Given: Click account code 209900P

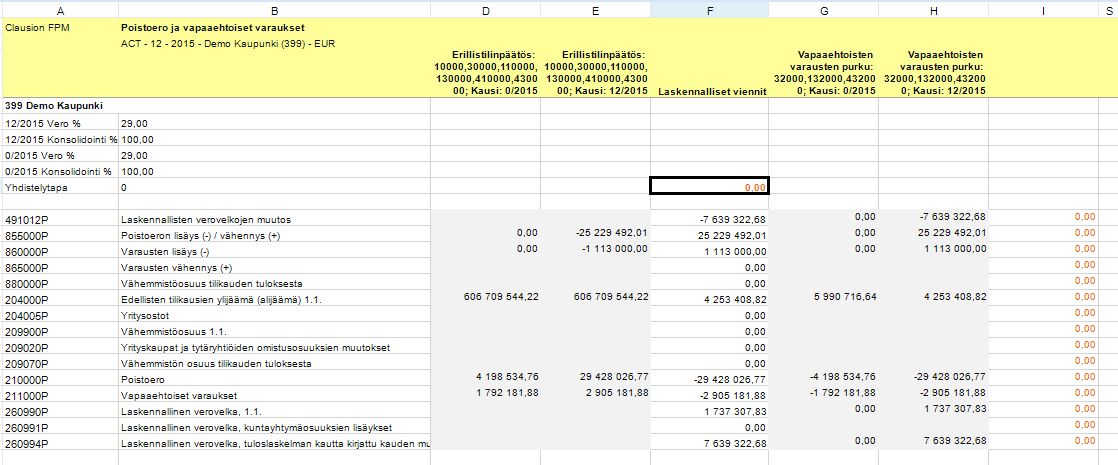Looking at the screenshot, I should pyautogui.click(x=26, y=332).
